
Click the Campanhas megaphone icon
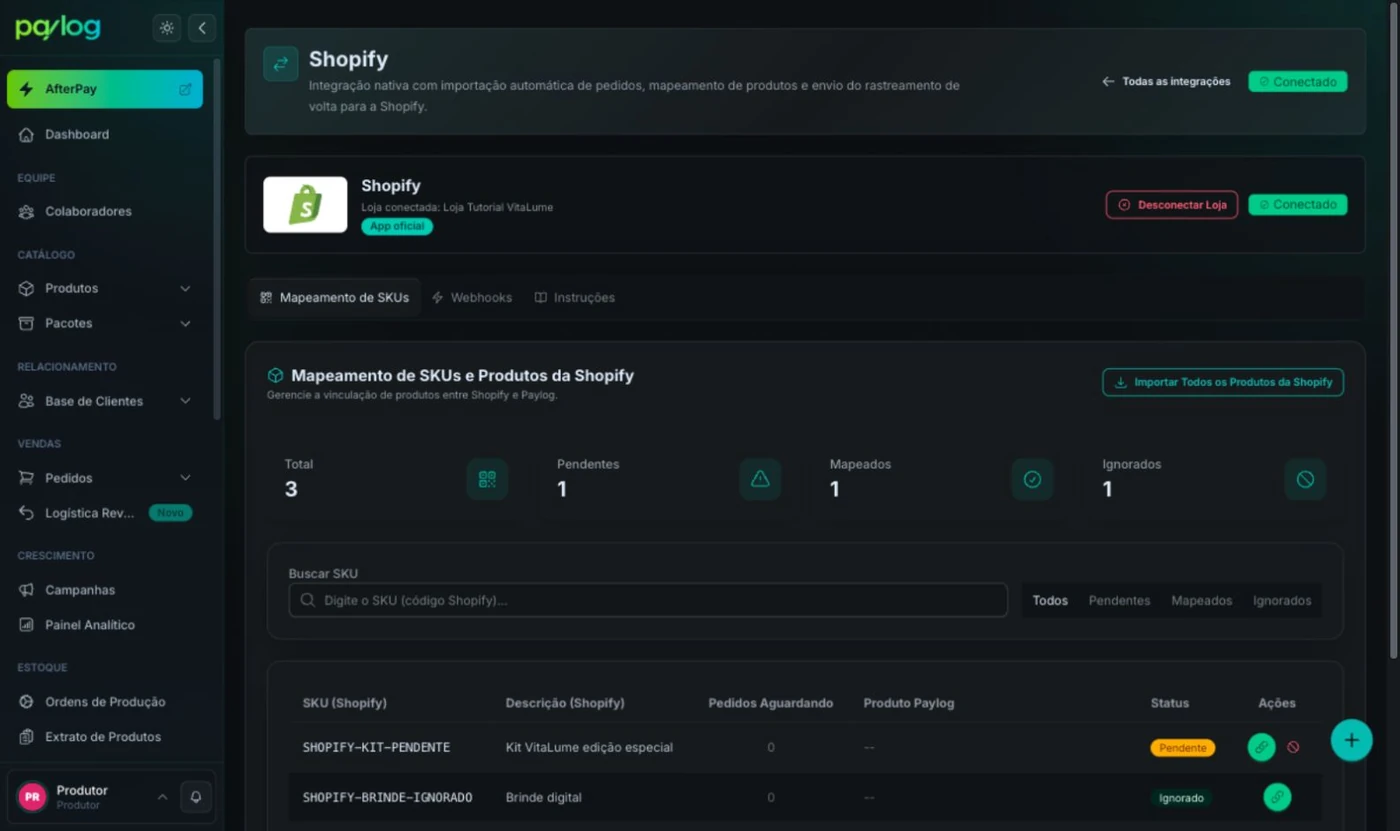[x=26, y=590]
